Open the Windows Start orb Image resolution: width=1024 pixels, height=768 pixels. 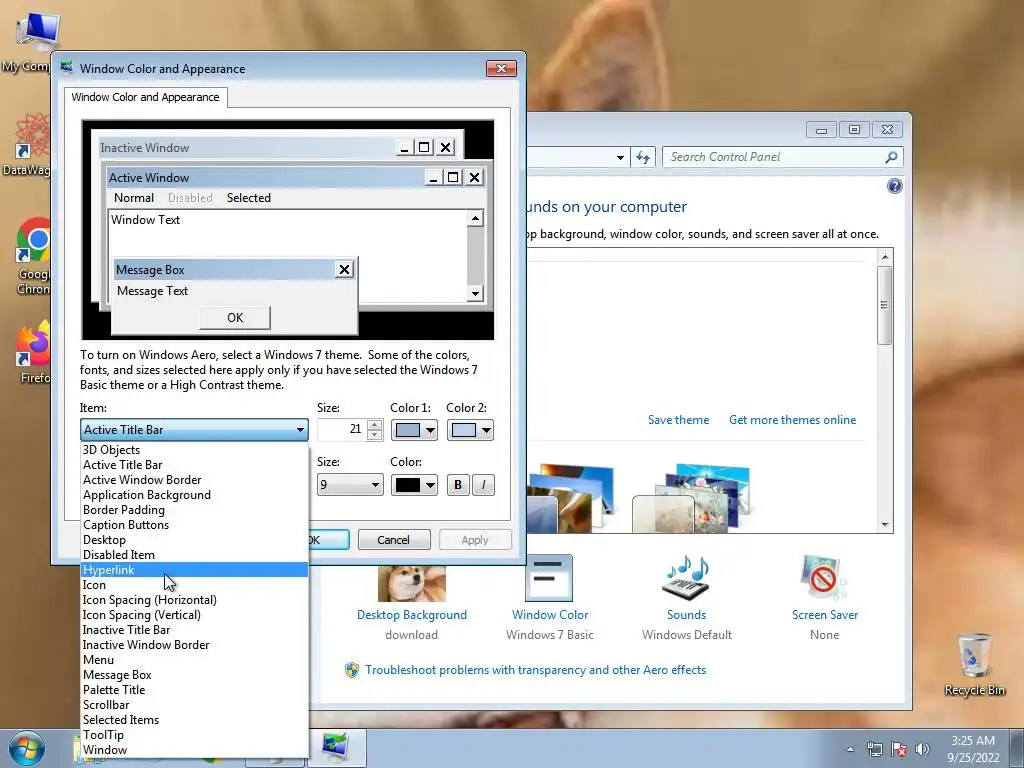click(x=26, y=748)
